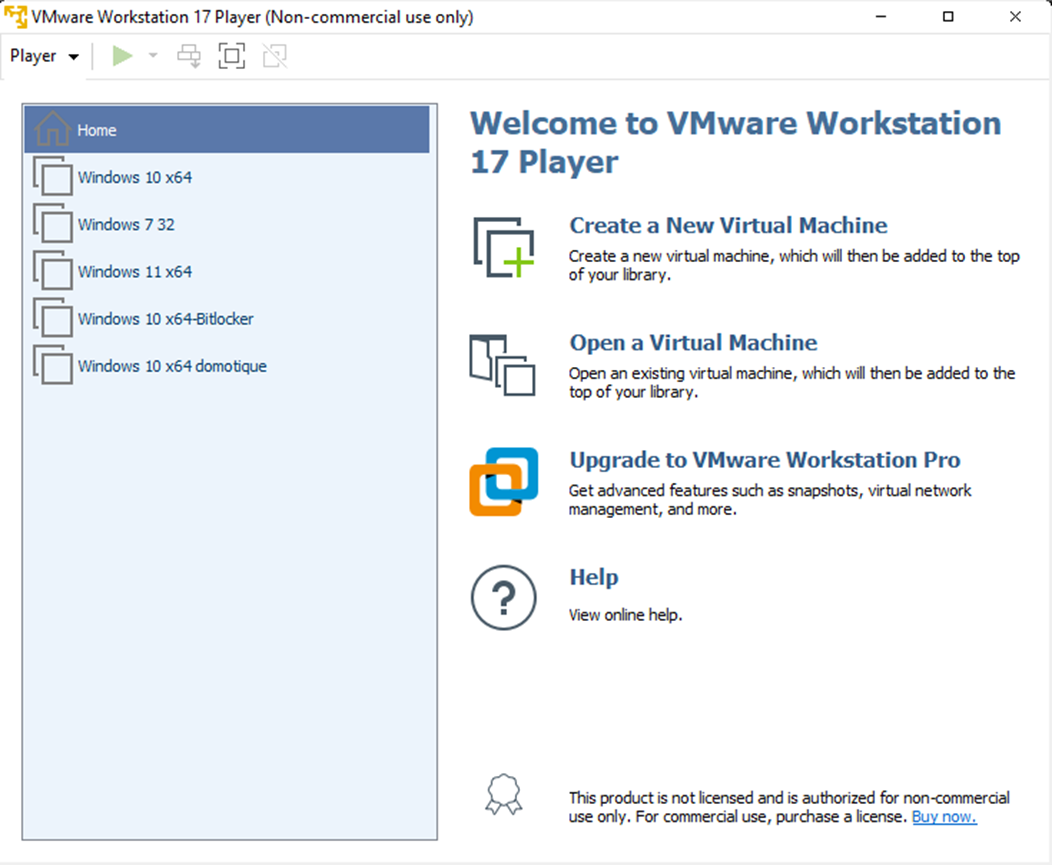Close the VMware Player window
Screen dimensions: 1052x865
(x=1015, y=16)
